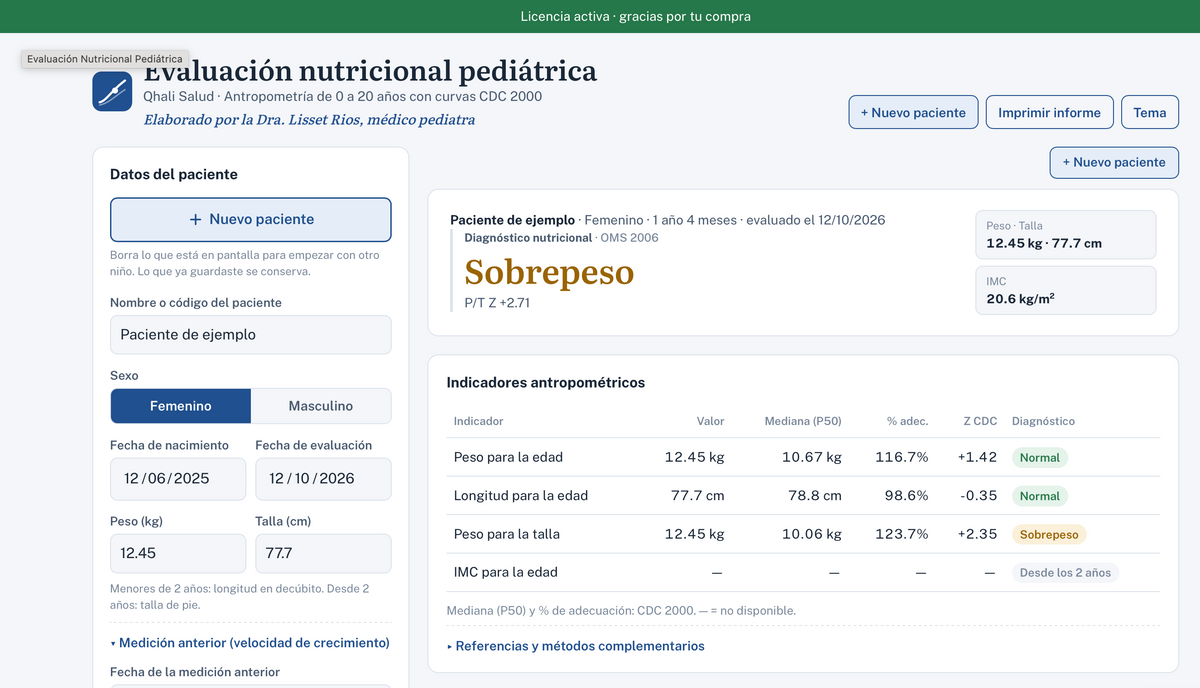
Task: Click the +2.35 Z score value
Action: point(977,534)
